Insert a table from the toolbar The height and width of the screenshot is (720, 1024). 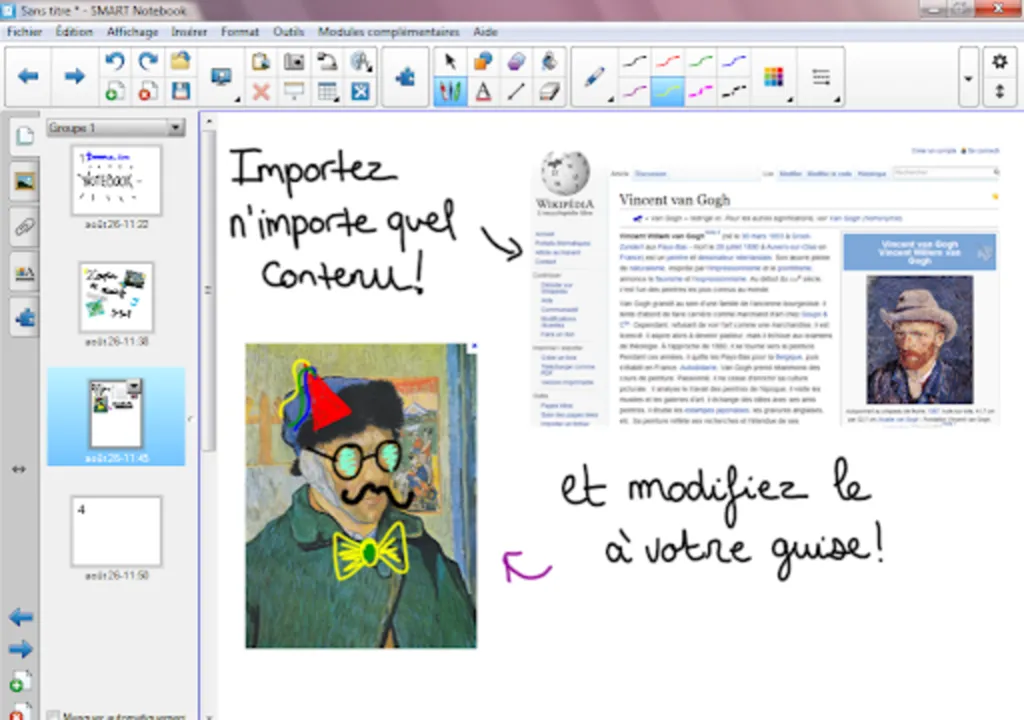pyautogui.click(x=328, y=92)
